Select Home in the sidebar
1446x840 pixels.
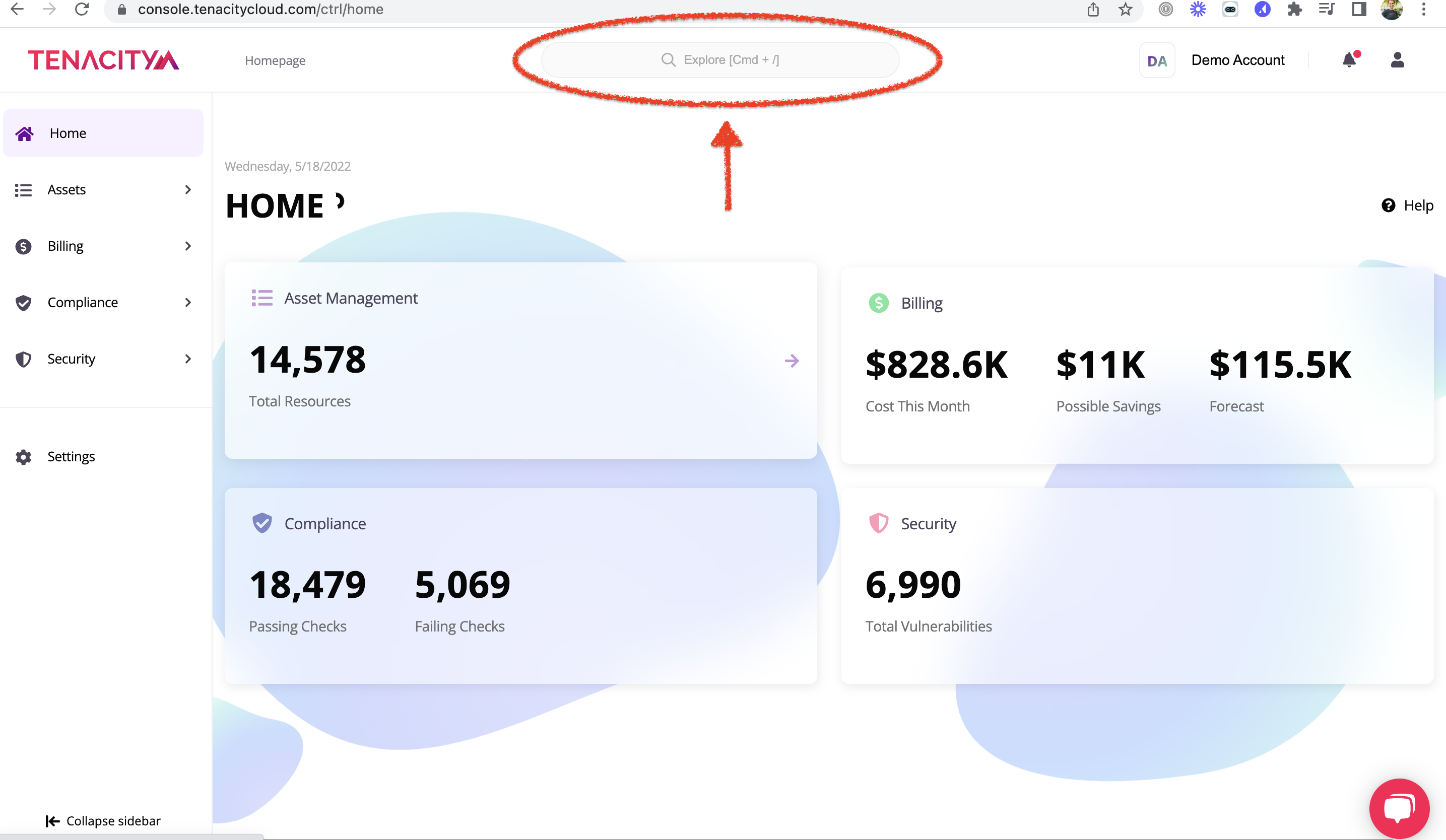pos(103,133)
